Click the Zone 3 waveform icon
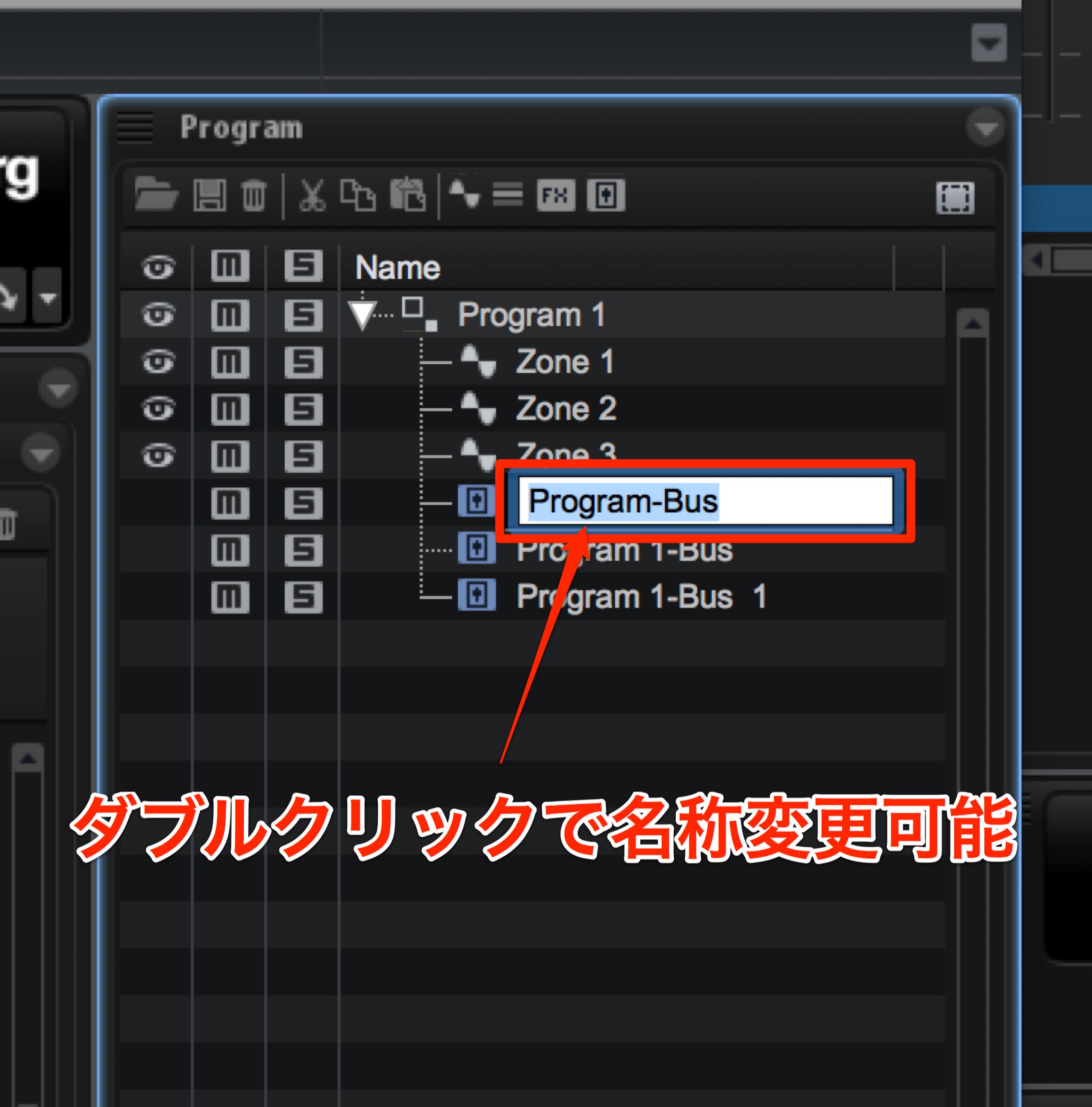Screen dimensions: 1092x1107 [478, 455]
